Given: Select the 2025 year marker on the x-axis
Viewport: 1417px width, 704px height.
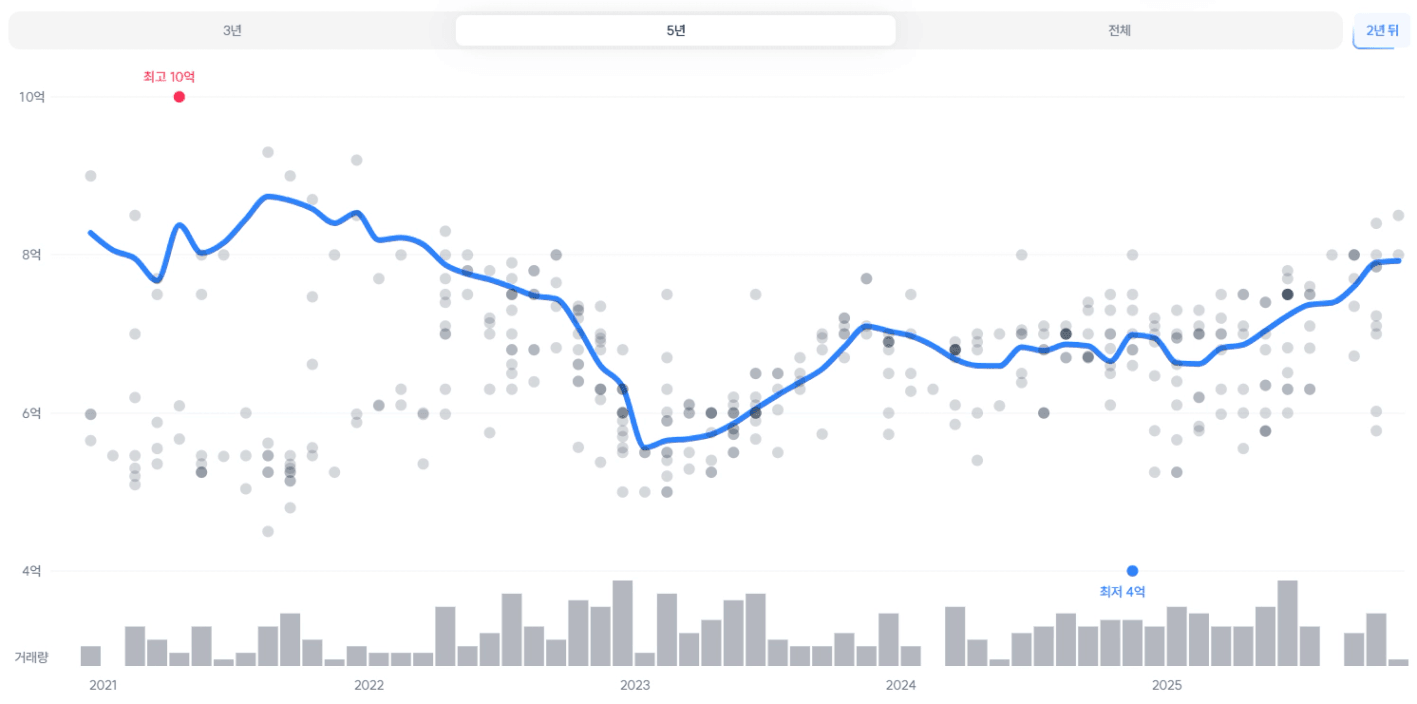Looking at the screenshot, I should click(1167, 685).
